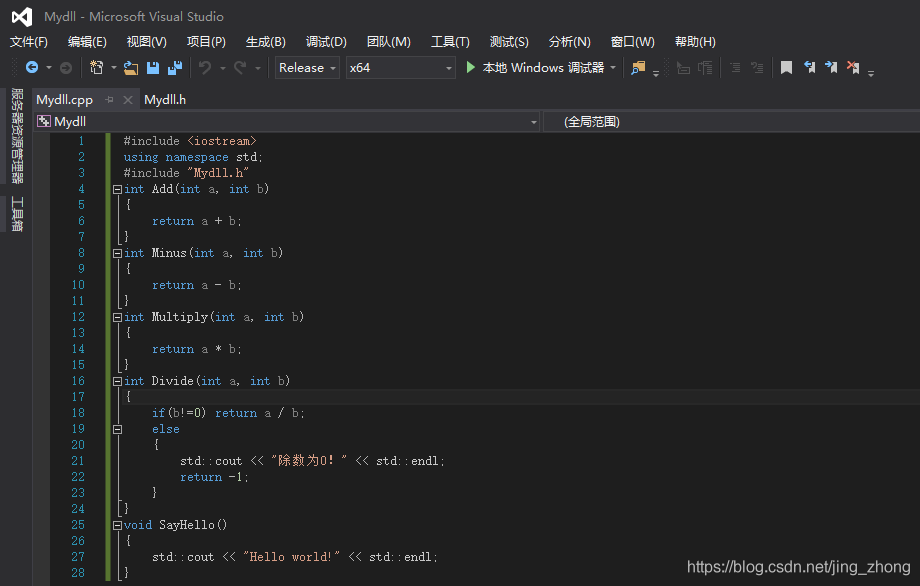
Task: Open the 分析(N) menu
Action: point(569,42)
